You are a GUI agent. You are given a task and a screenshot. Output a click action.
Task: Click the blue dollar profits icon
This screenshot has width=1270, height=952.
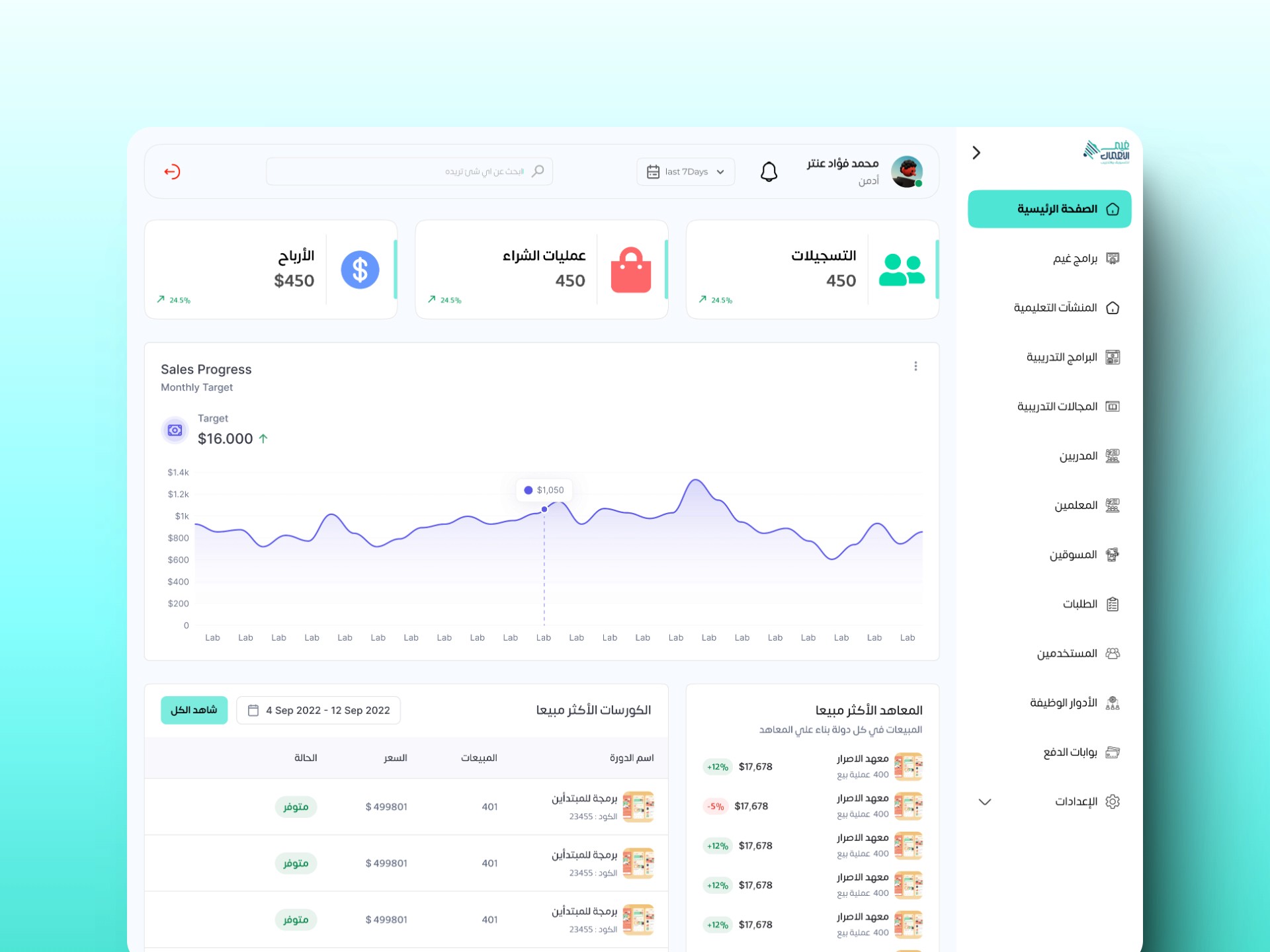360,270
